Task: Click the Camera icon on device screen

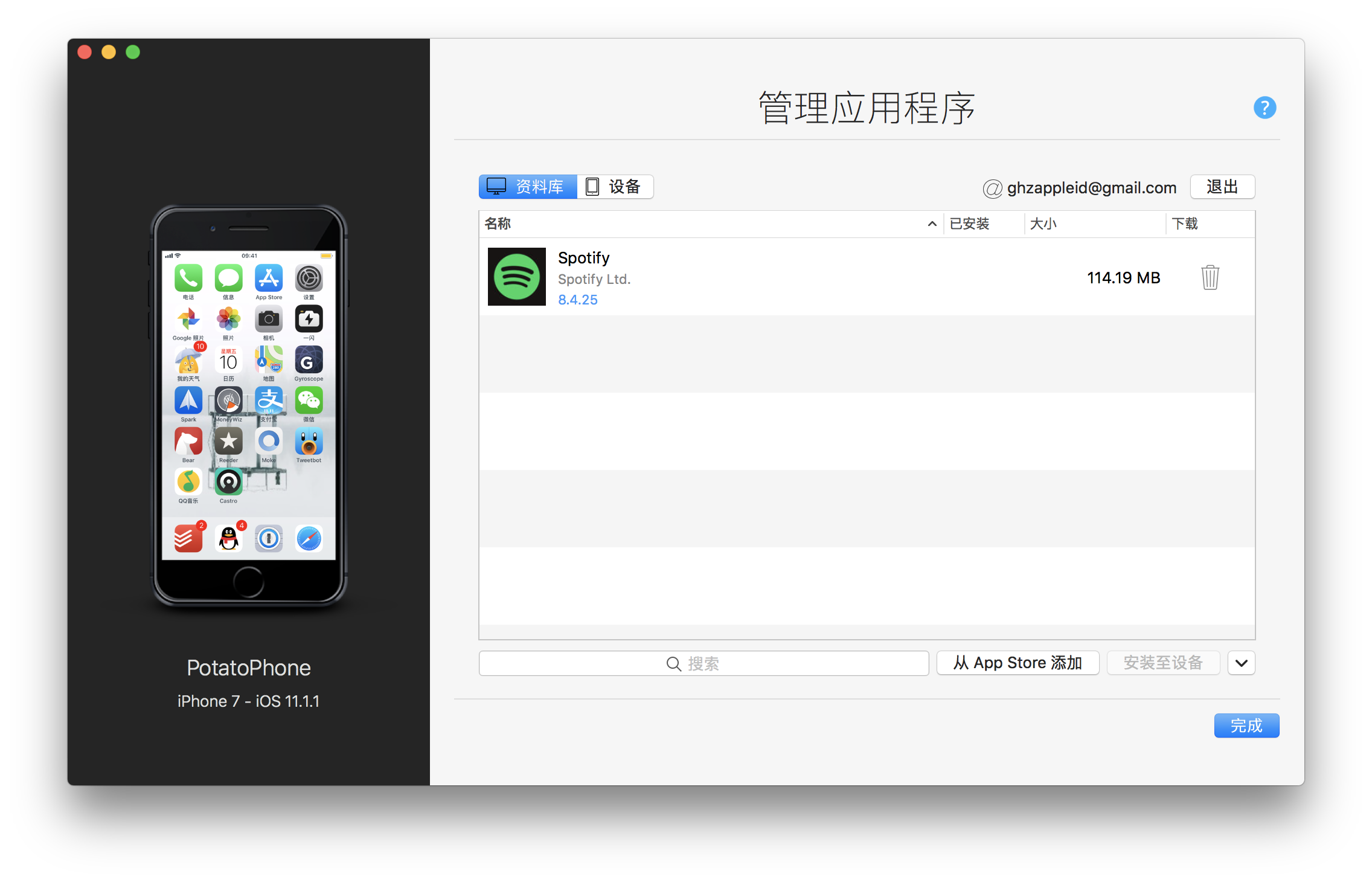Action: 269,319
